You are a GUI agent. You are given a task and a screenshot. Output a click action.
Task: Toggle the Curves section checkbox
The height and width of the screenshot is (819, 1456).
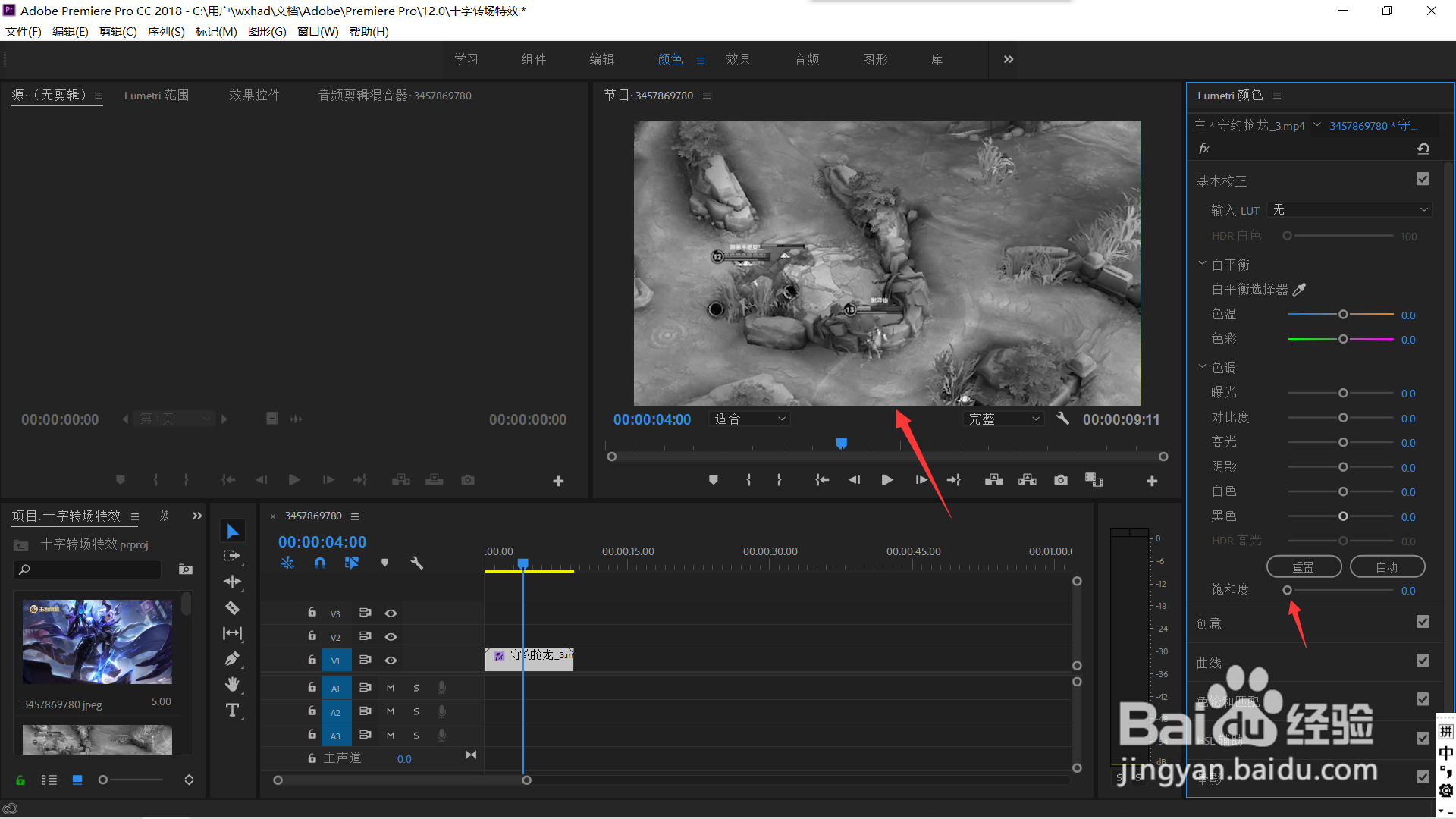(1423, 661)
